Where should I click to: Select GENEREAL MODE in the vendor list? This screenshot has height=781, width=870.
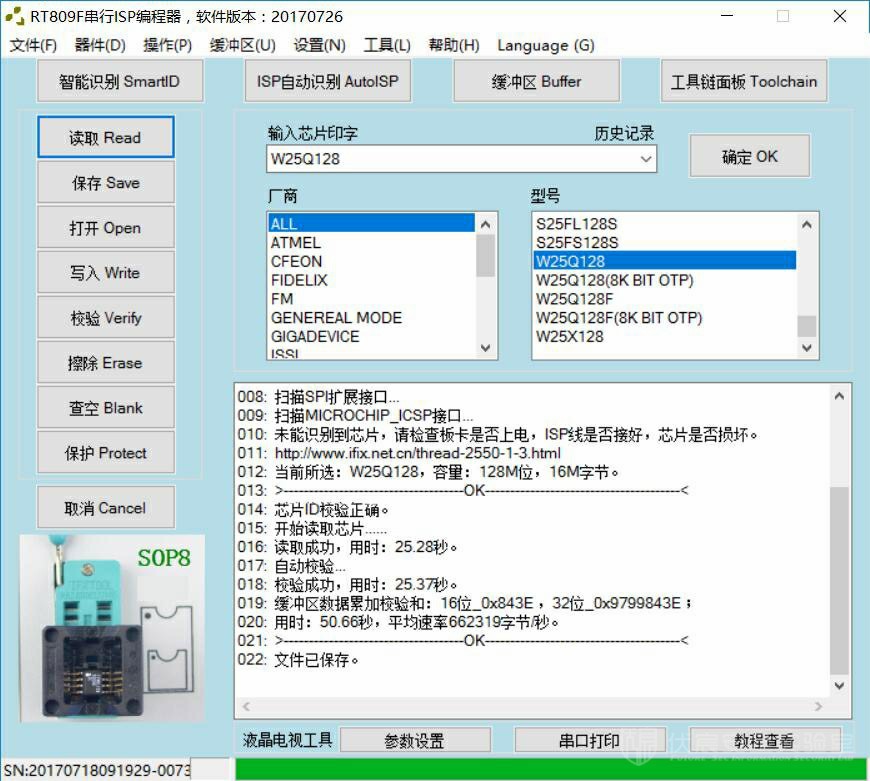click(371, 318)
